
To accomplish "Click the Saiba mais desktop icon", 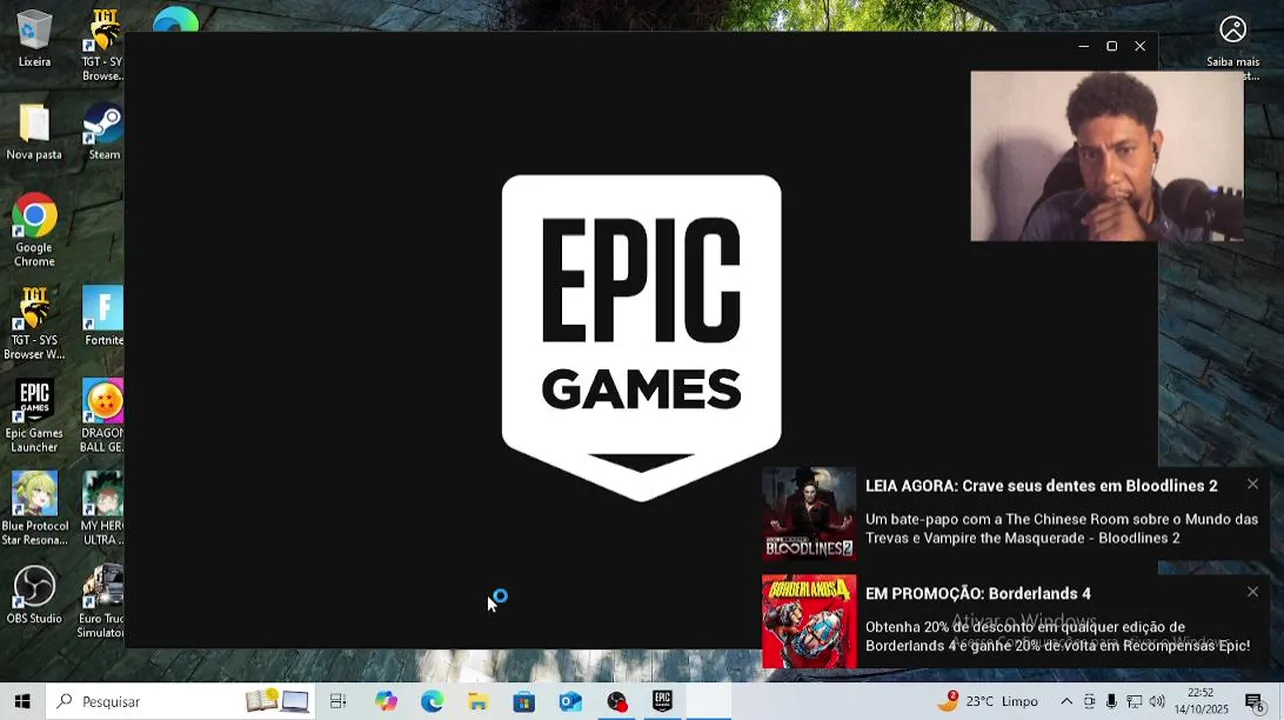I will [1233, 46].
